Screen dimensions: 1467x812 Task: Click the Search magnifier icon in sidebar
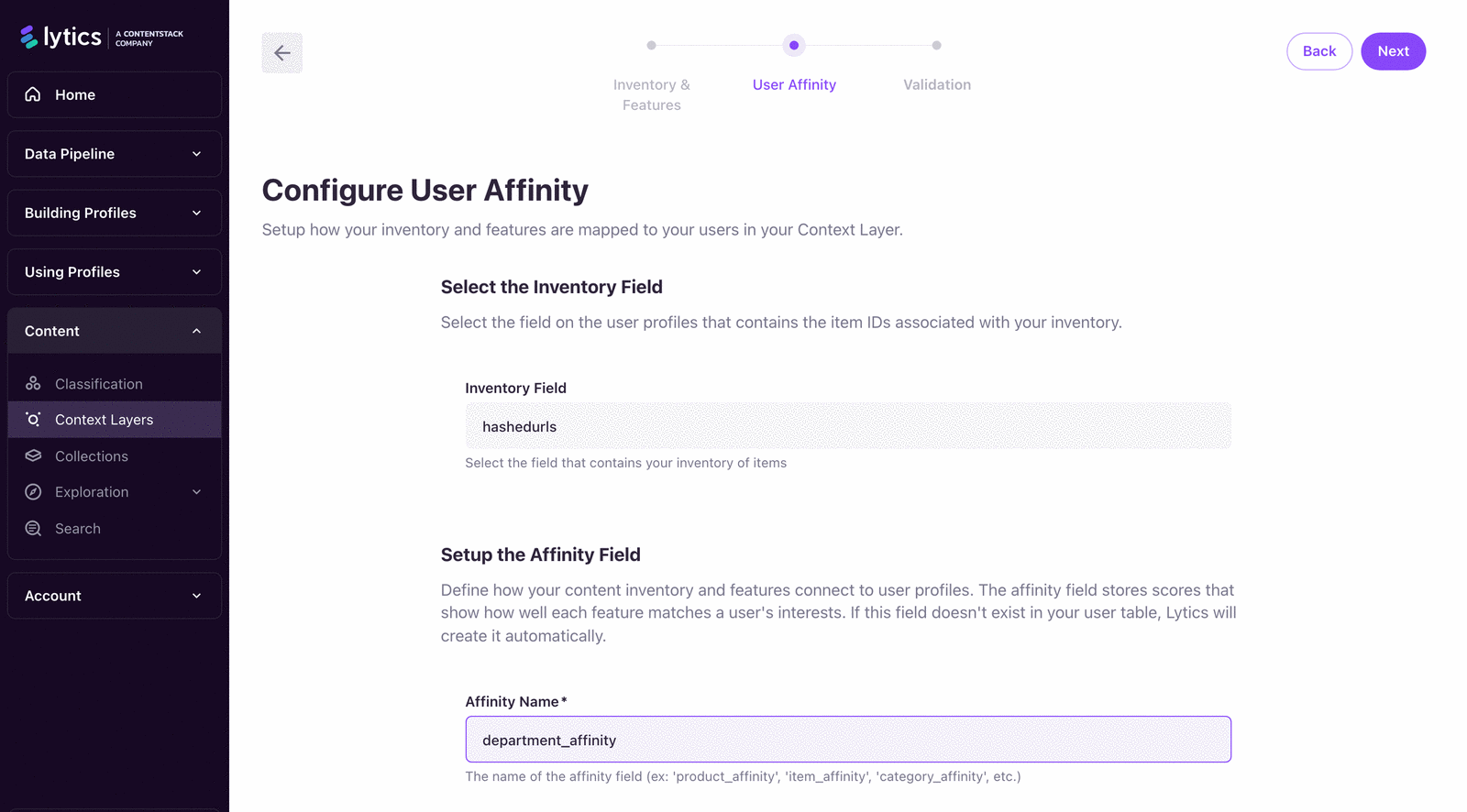(x=33, y=528)
